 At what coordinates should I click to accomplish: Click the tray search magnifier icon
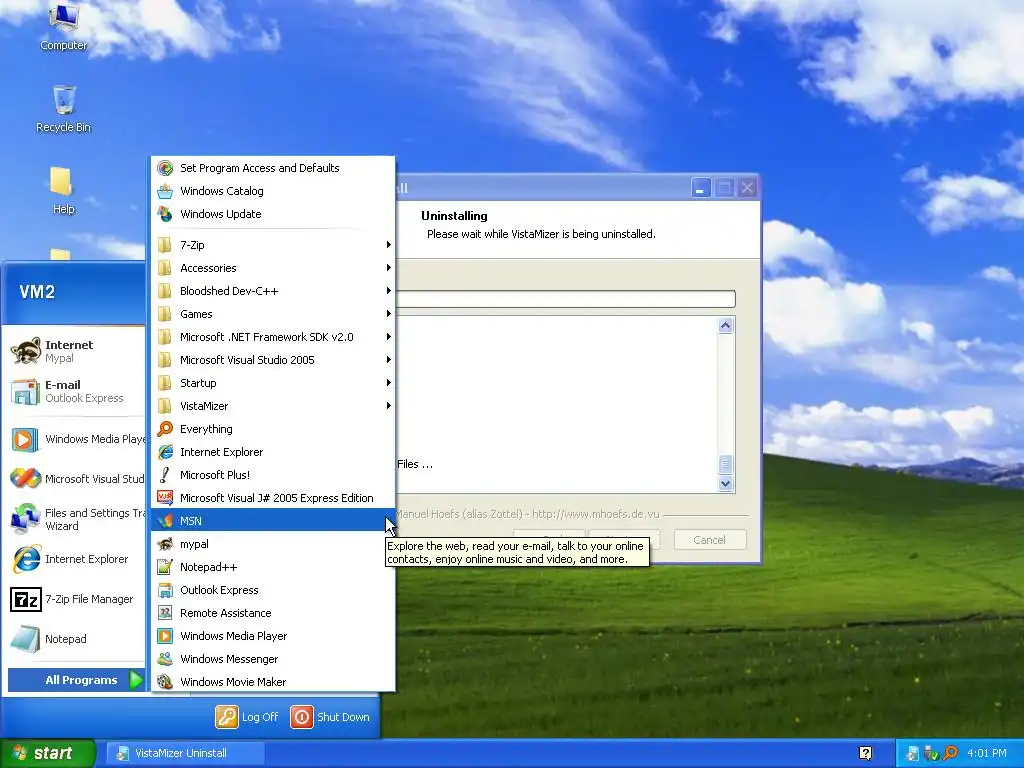[950, 753]
